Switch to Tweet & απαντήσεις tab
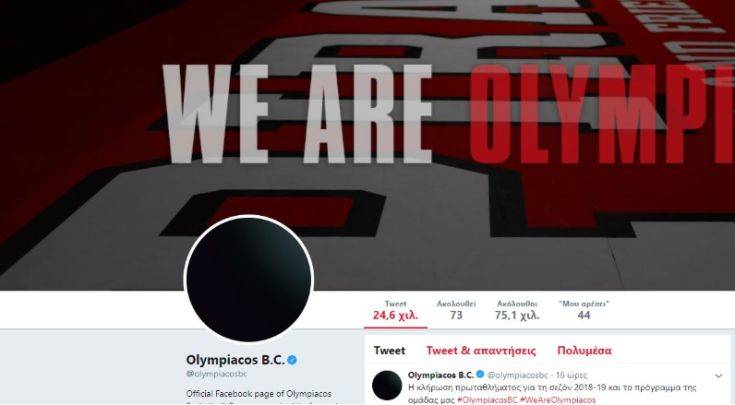This screenshot has width=735, height=405. tap(481, 351)
